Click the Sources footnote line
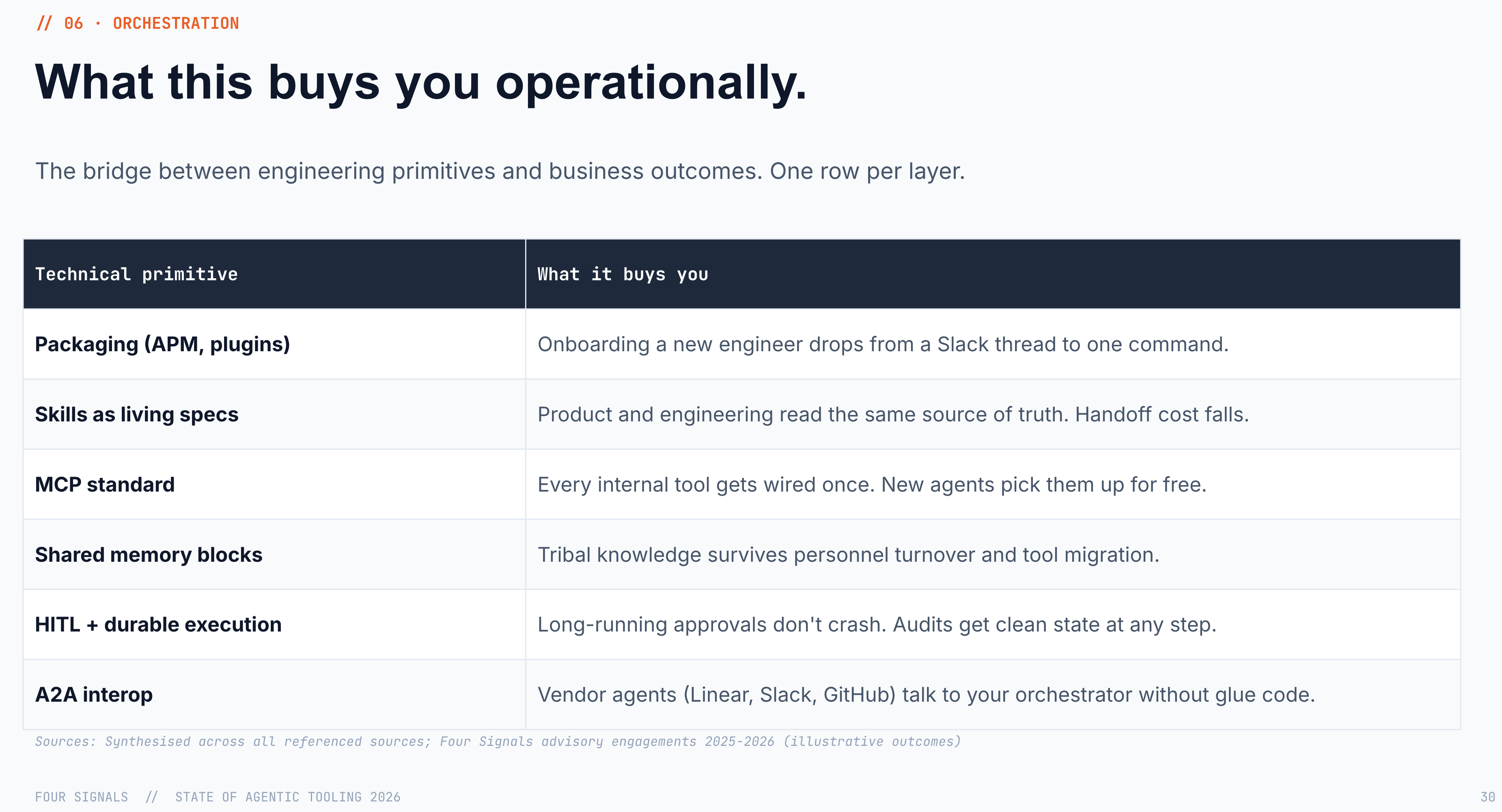Screen dimensions: 1502x812 (498, 741)
